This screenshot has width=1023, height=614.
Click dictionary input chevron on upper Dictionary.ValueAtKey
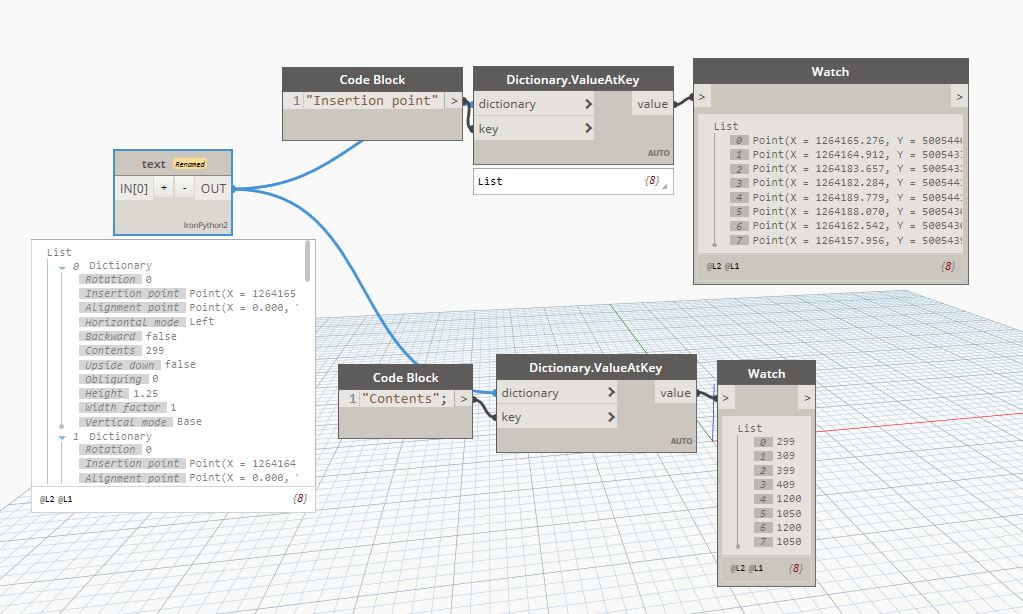(588, 104)
